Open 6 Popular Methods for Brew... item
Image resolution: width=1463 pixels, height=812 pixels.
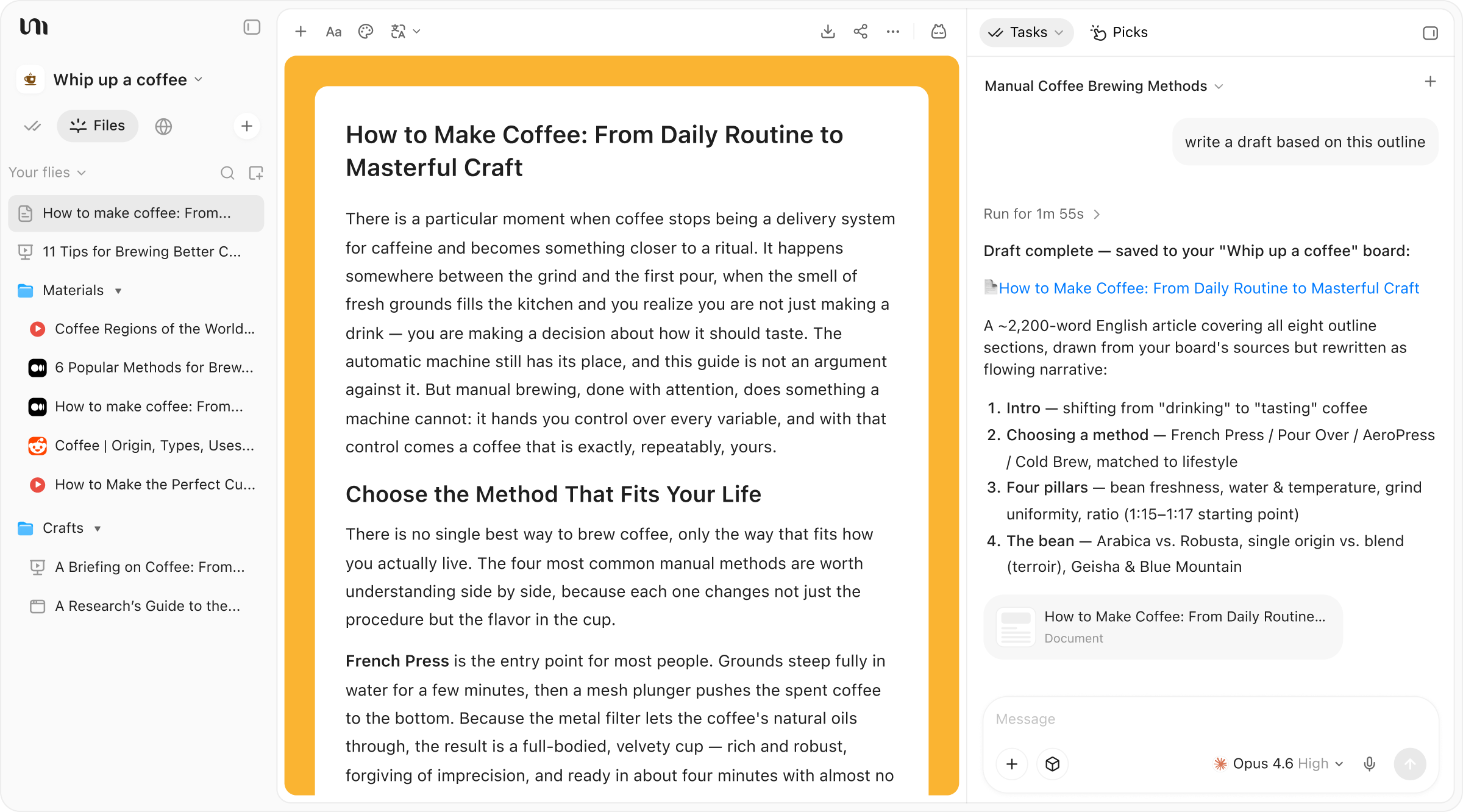tap(142, 368)
